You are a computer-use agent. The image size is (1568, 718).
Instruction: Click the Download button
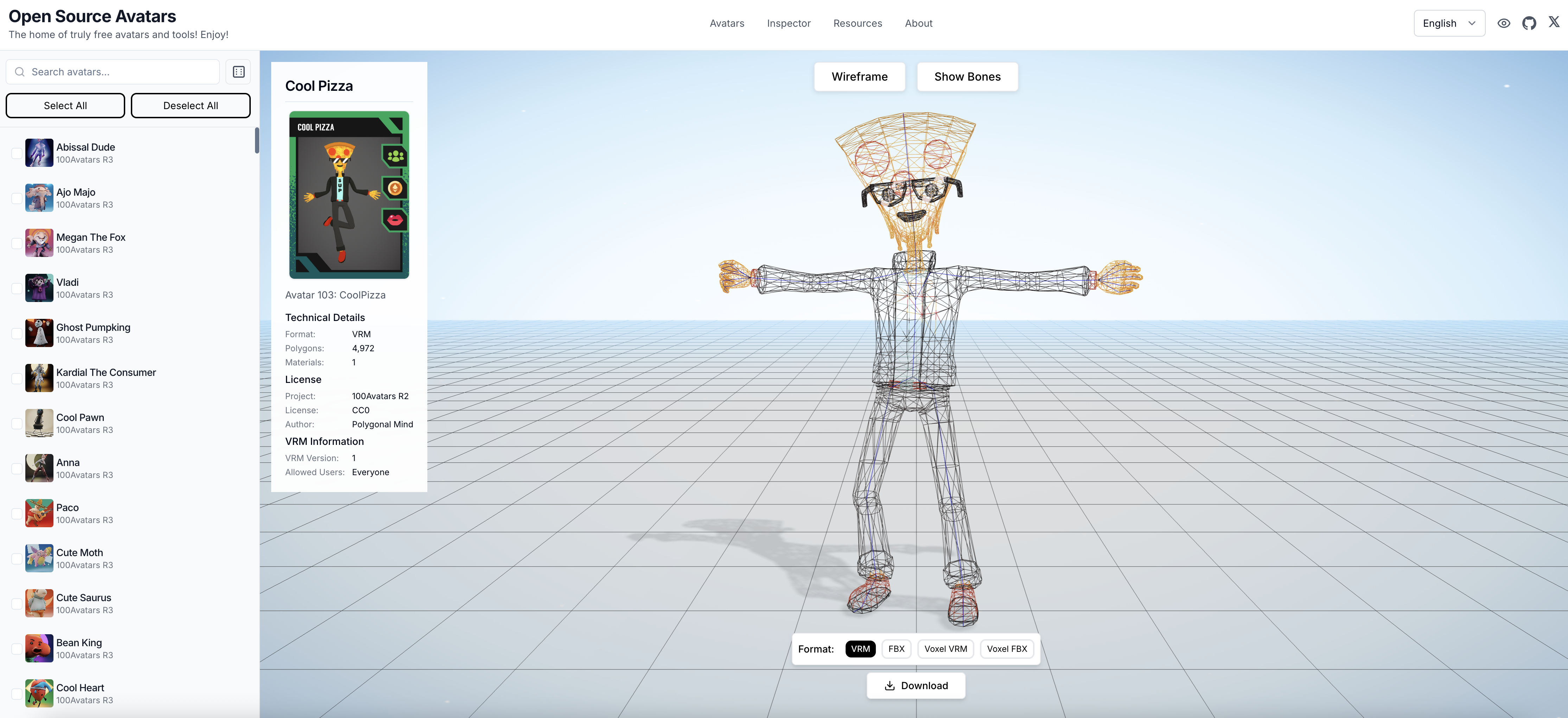(916, 685)
